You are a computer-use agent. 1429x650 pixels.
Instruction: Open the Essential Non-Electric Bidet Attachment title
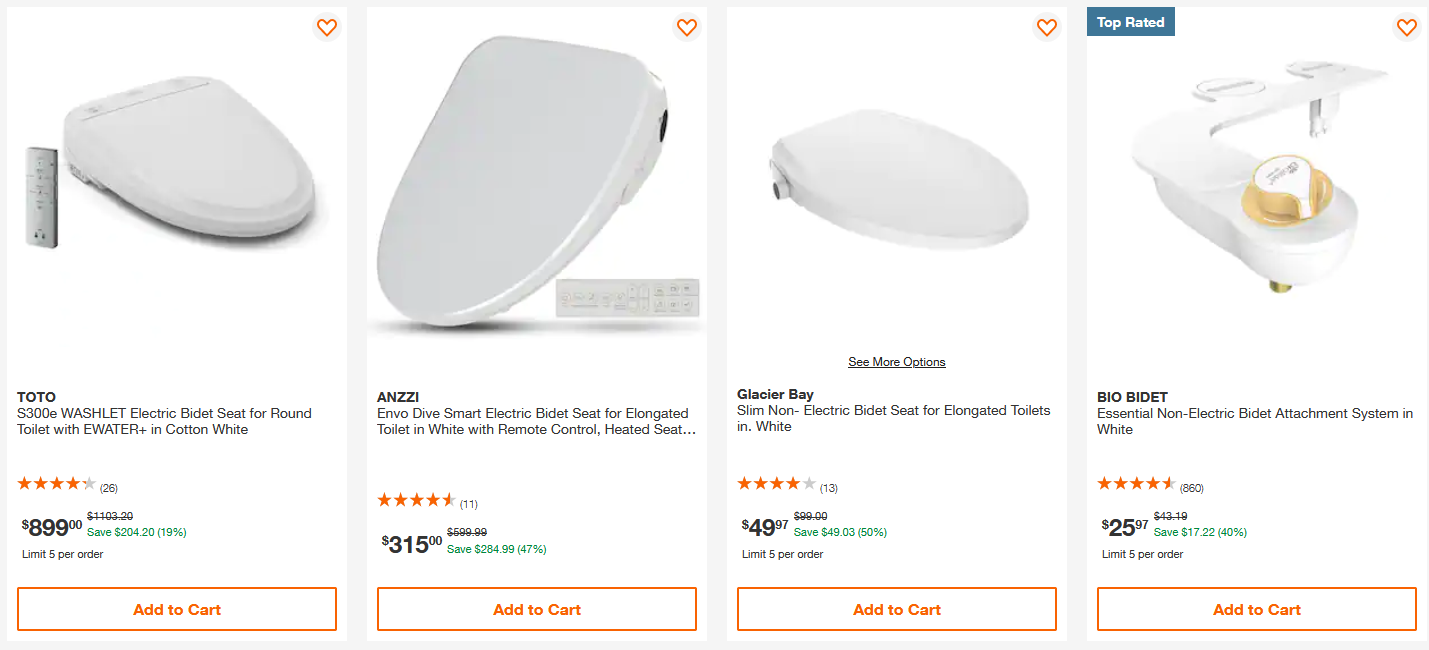[x=1255, y=421]
